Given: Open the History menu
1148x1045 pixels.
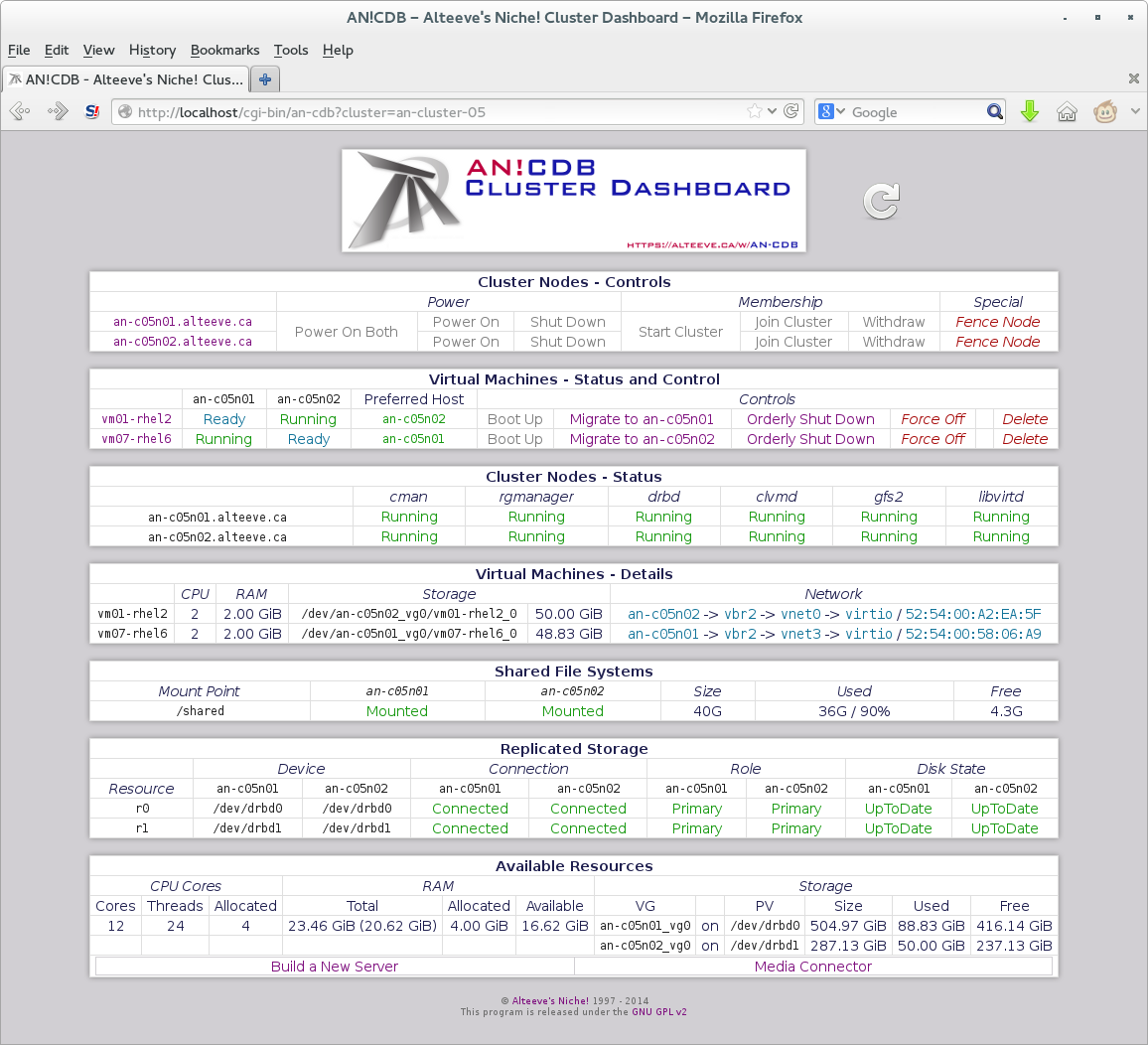Looking at the screenshot, I should 152,50.
